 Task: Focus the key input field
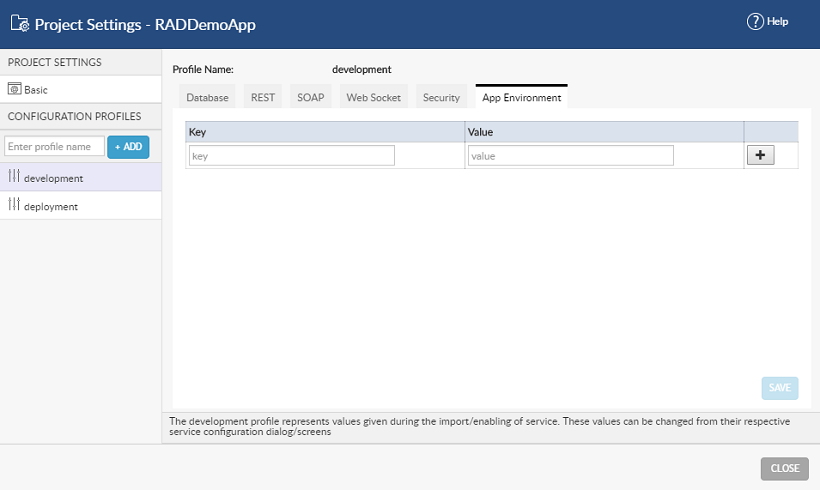pyautogui.click(x=292, y=156)
